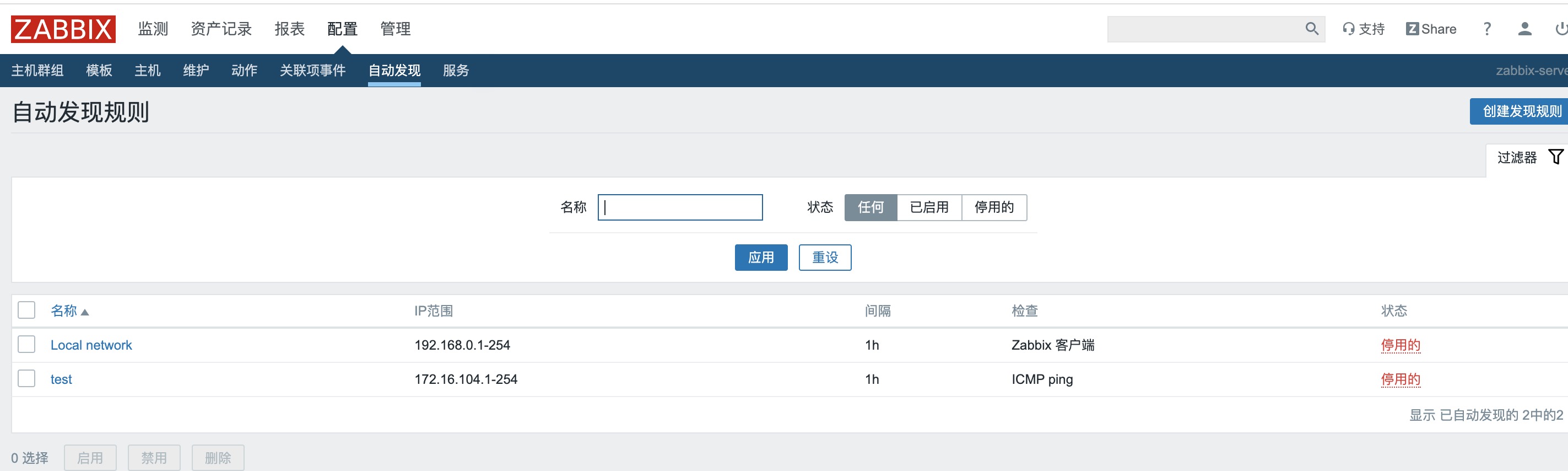
Task: Select the 自动发现 discovery tab
Action: point(394,71)
